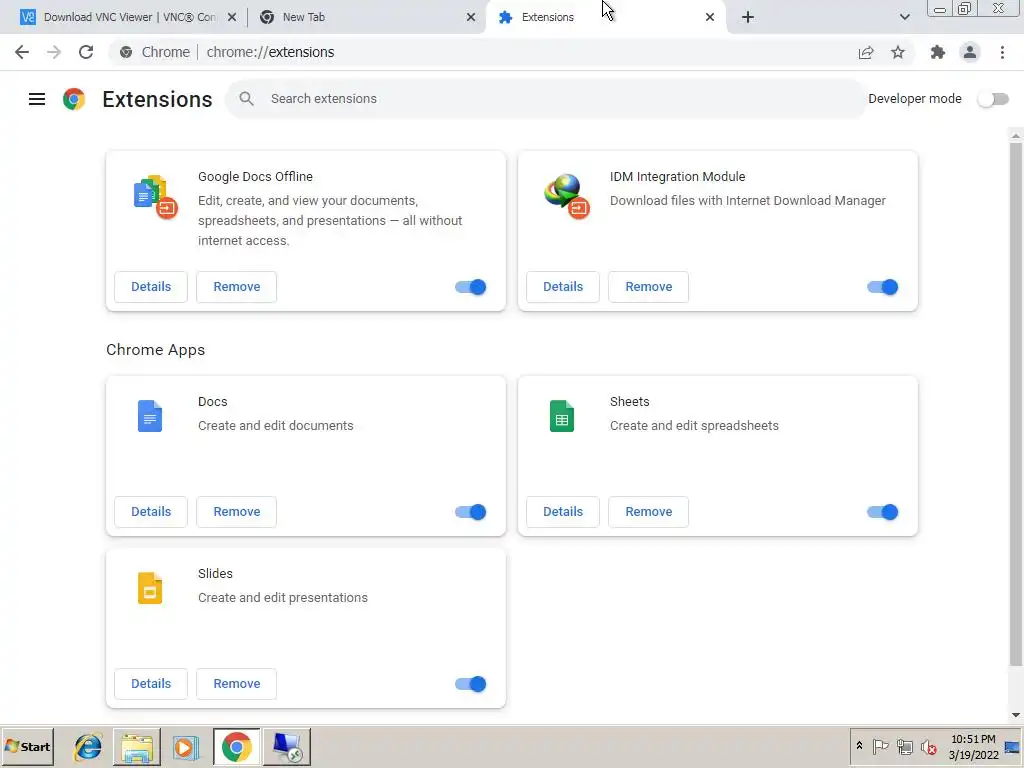Close the Extensions tab
The height and width of the screenshot is (768, 1024).
710,17
